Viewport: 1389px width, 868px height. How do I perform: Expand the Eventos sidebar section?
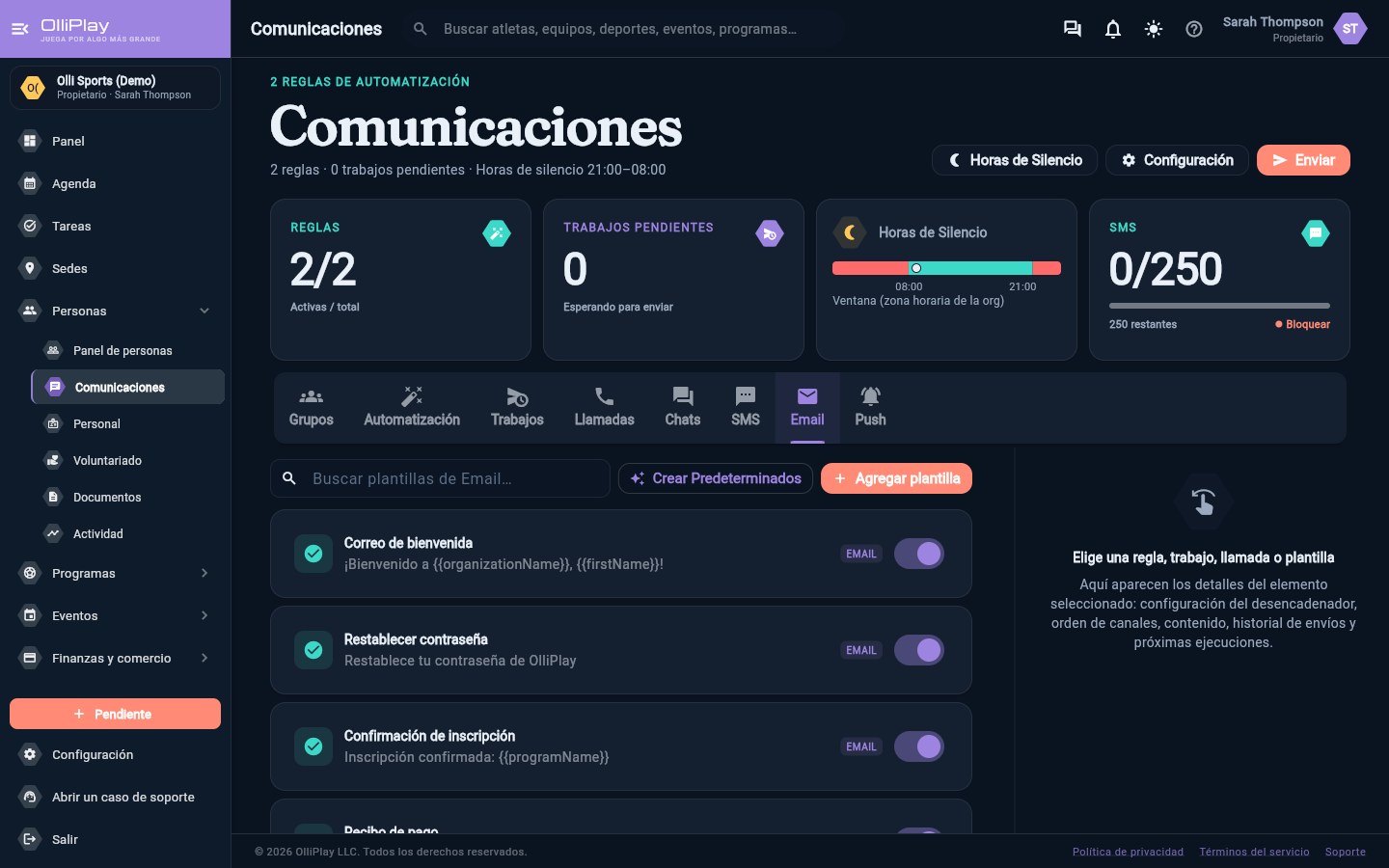(x=204, y=615)
